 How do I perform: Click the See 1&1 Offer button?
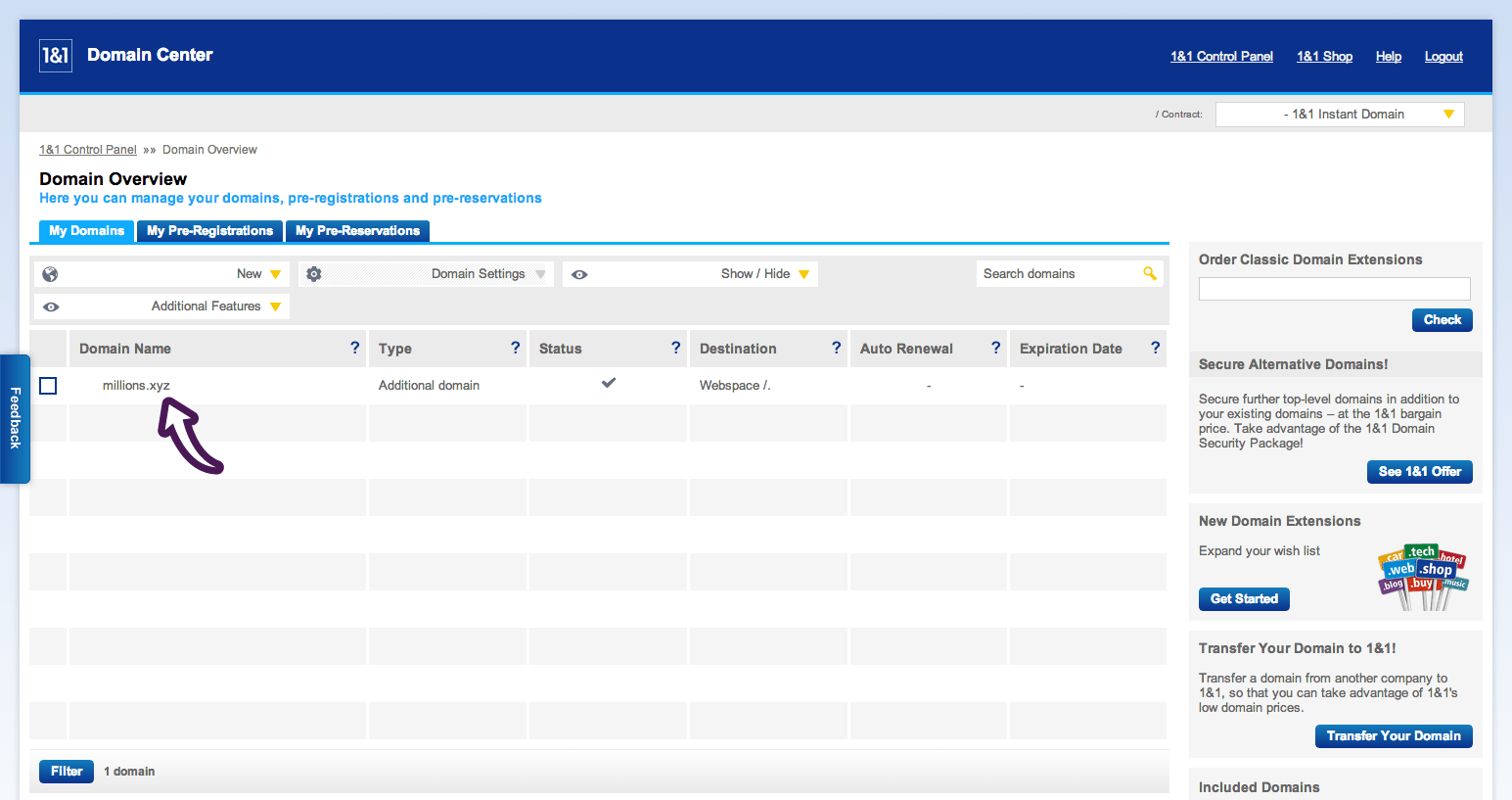click(x=1420, y=472)
